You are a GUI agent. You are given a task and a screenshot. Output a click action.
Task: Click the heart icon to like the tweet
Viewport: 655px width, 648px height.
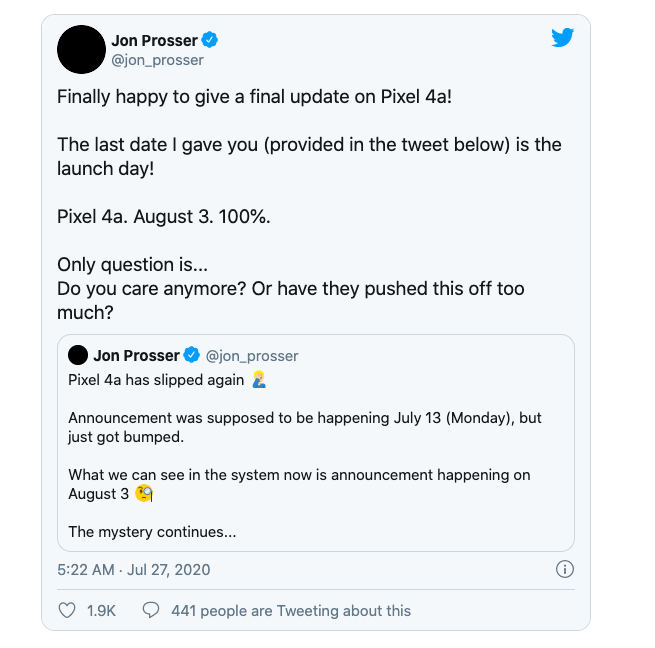click(67, 610)
